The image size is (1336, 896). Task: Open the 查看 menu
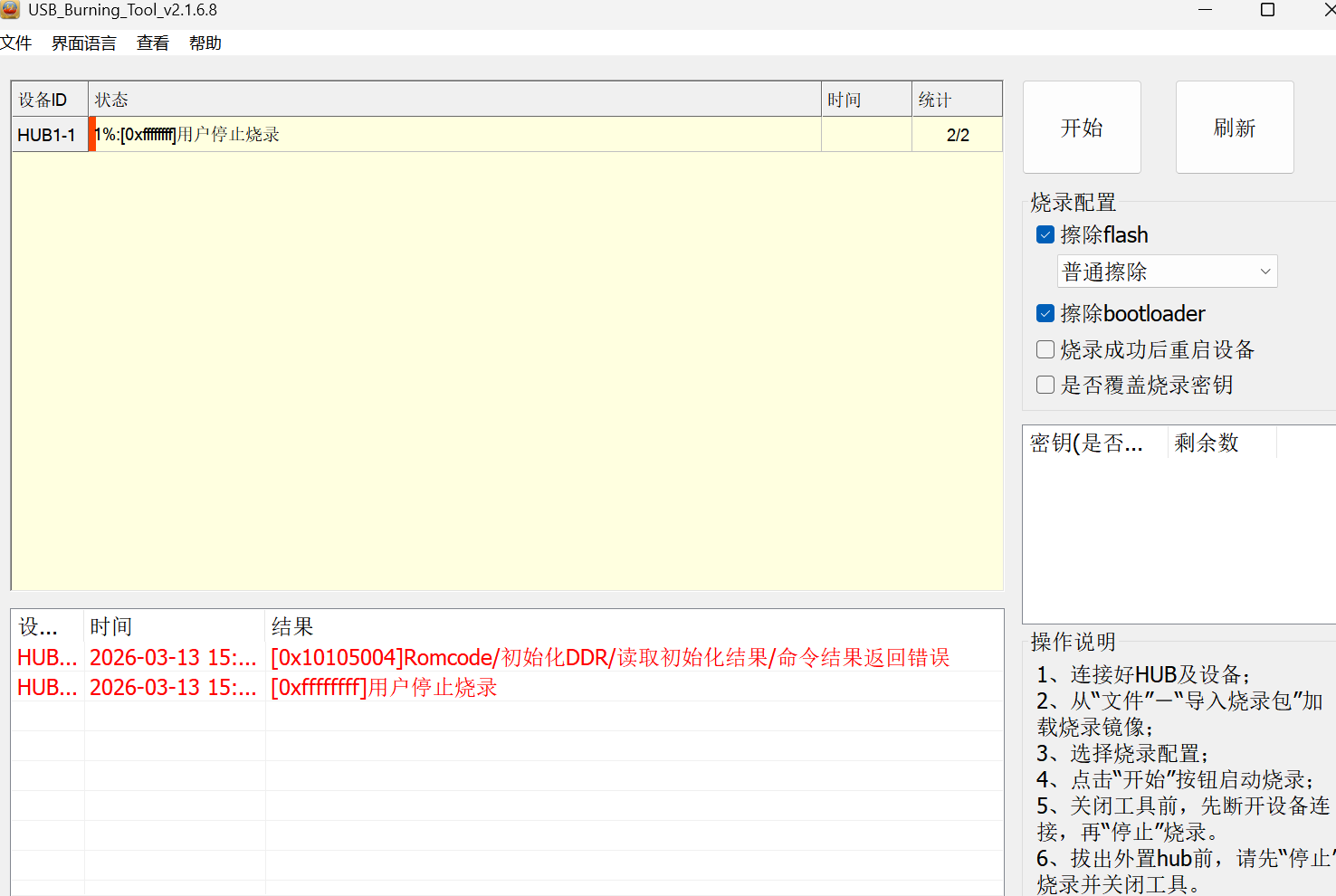click(x=153, y=43)
